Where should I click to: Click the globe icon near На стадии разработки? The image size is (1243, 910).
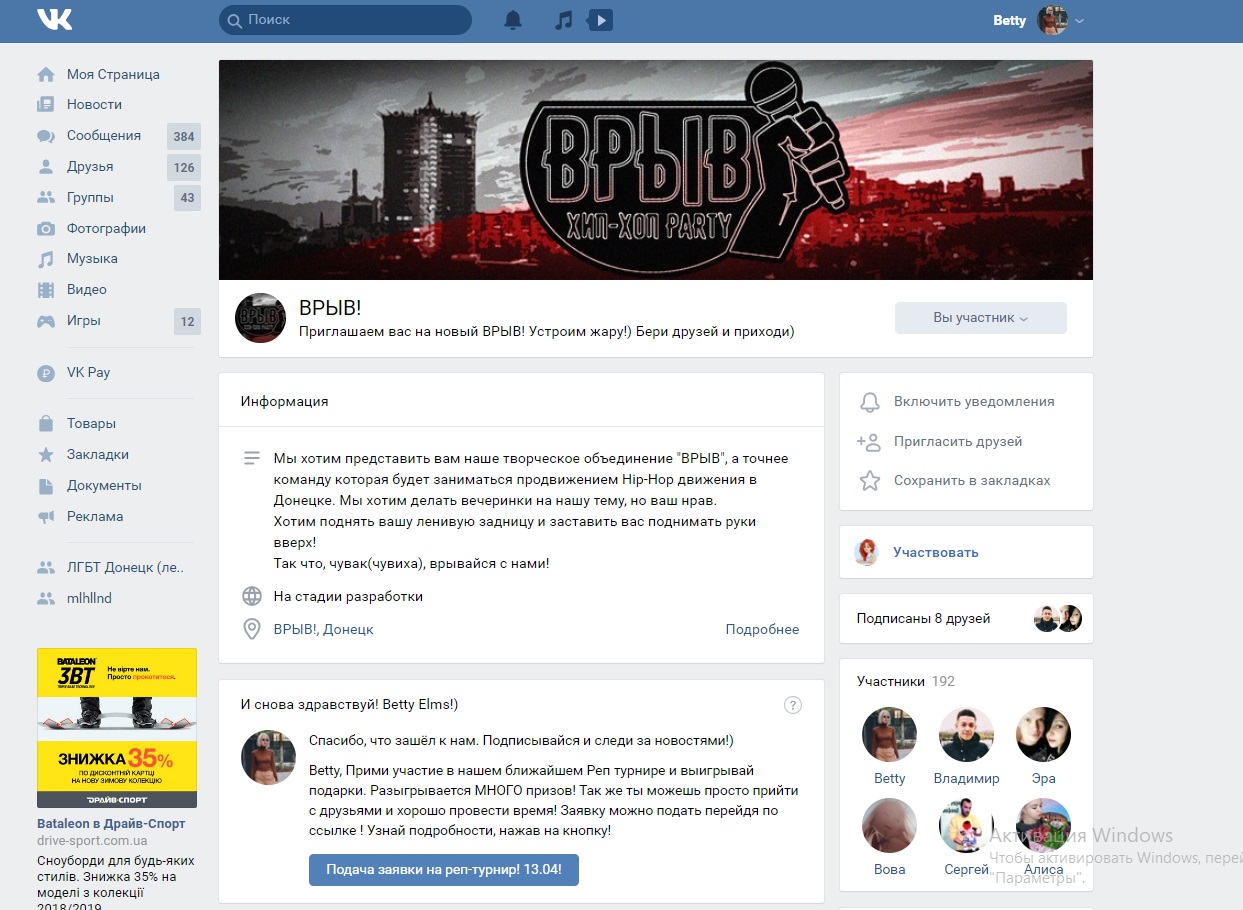(x=252, y=596)
